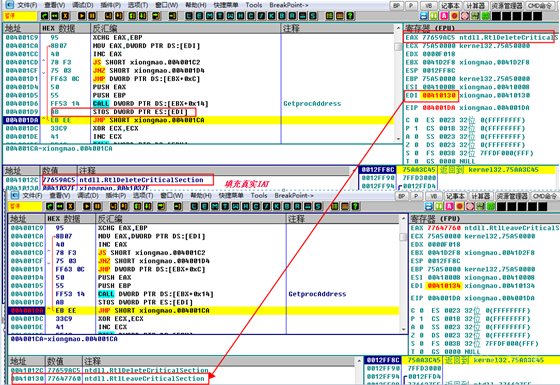Open Source (S) icon in upper toolbar

point(313,16)
